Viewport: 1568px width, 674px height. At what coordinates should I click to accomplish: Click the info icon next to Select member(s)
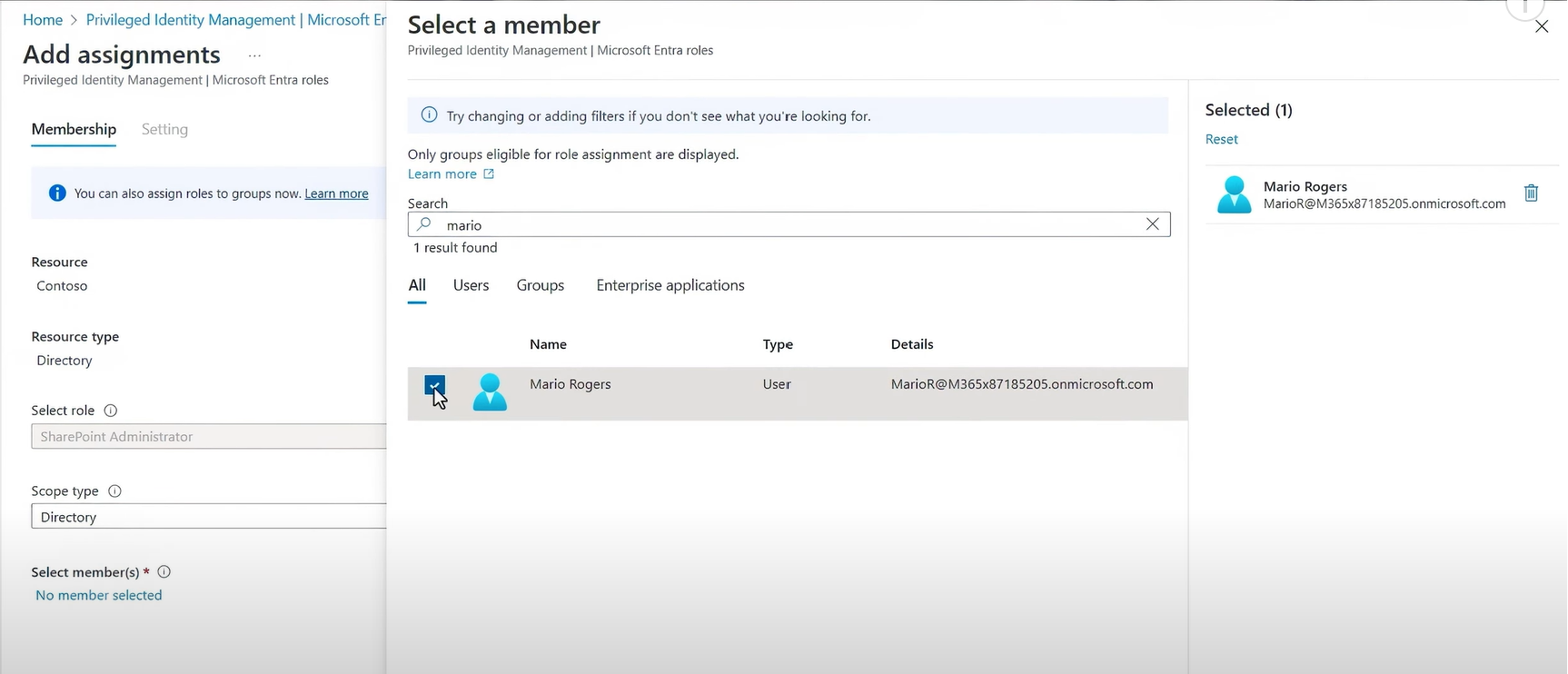click(x=164, y=572)
